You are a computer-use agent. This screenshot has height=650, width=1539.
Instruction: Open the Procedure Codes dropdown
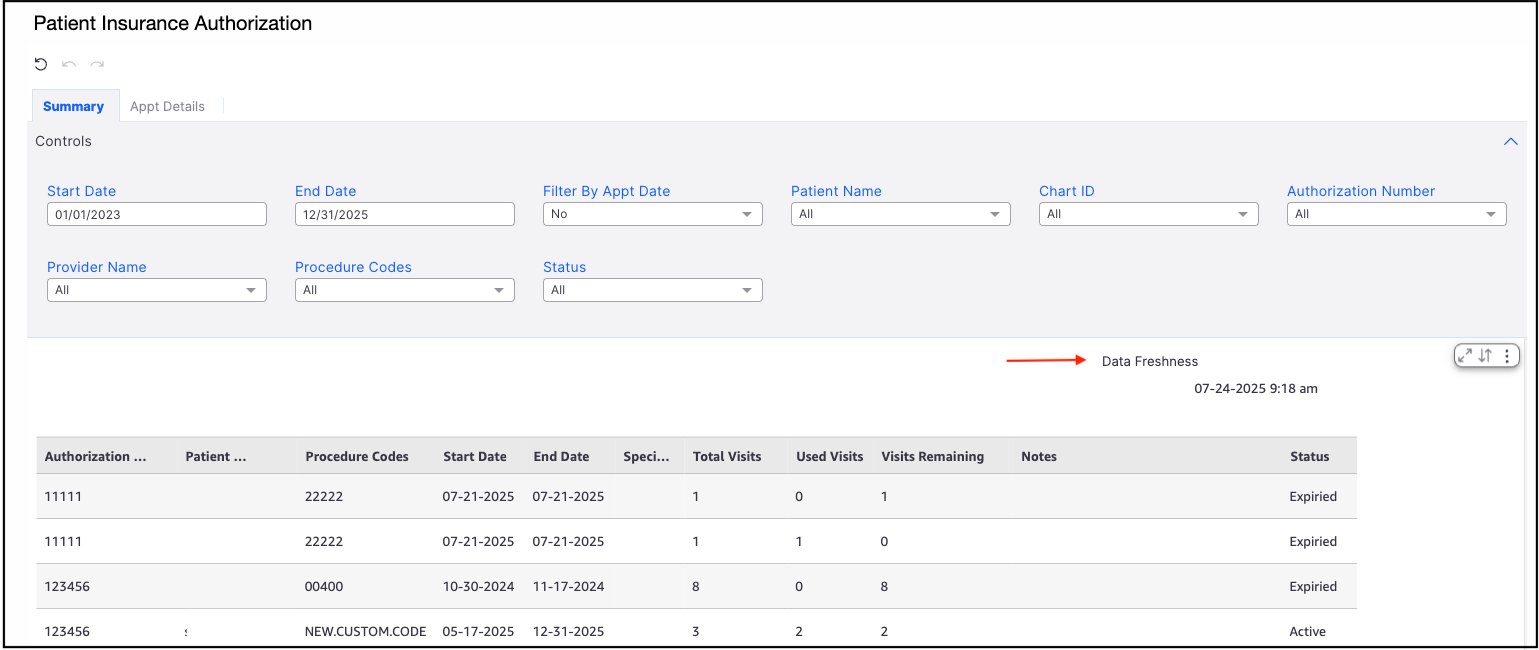point(405,290)
